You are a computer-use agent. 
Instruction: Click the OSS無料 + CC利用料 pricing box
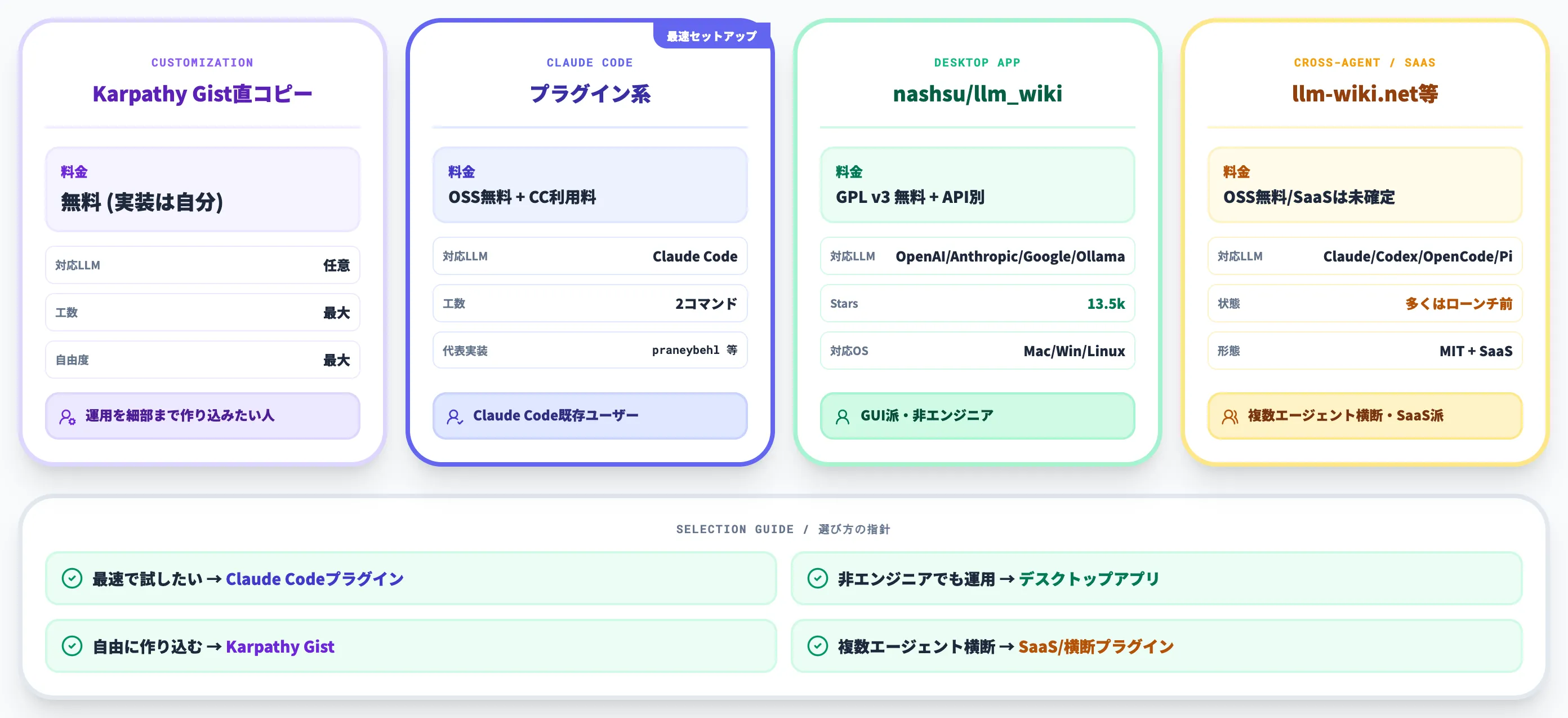pos(590,184)
